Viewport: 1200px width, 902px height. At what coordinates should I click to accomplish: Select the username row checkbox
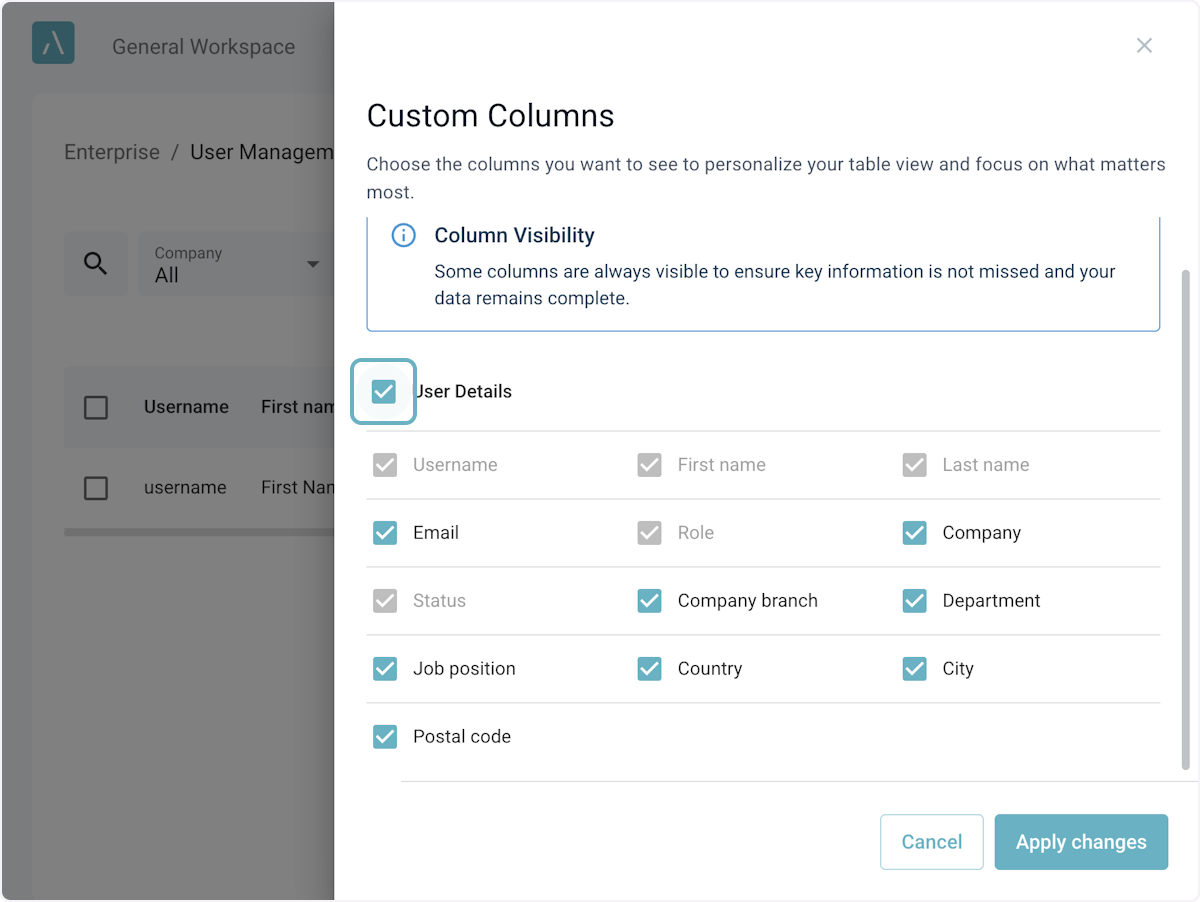click(96, 488)
